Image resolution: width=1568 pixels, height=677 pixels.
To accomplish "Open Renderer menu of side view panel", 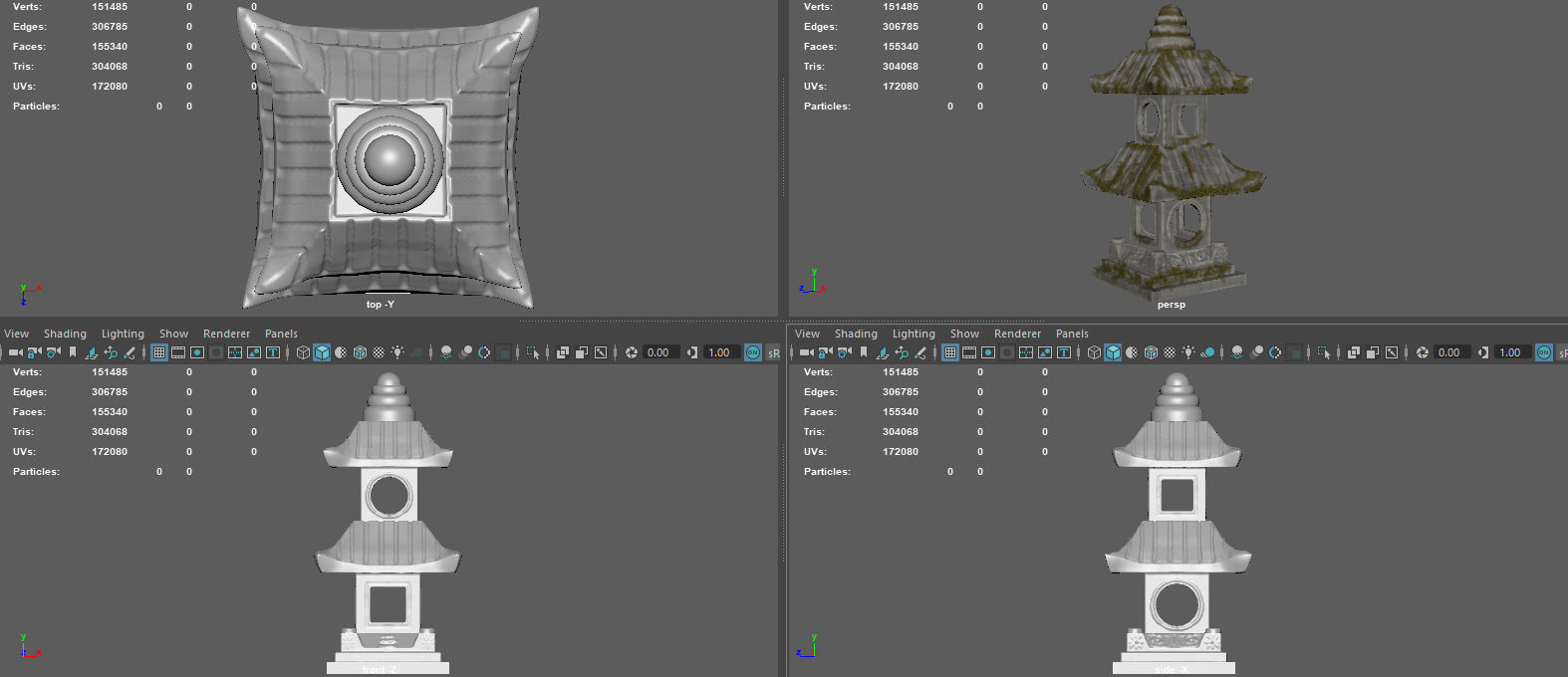I will click(1017, 334).
